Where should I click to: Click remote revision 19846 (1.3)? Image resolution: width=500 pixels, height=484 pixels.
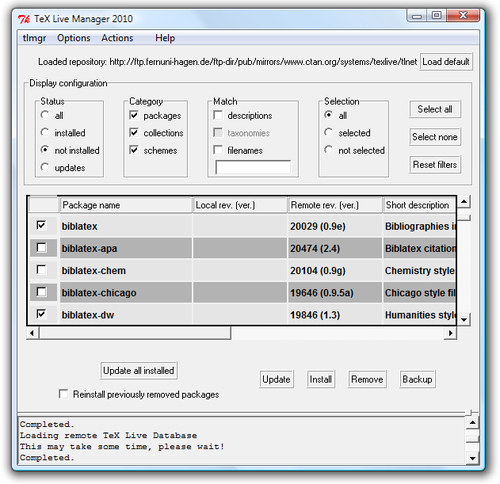(x=315, y=315)
